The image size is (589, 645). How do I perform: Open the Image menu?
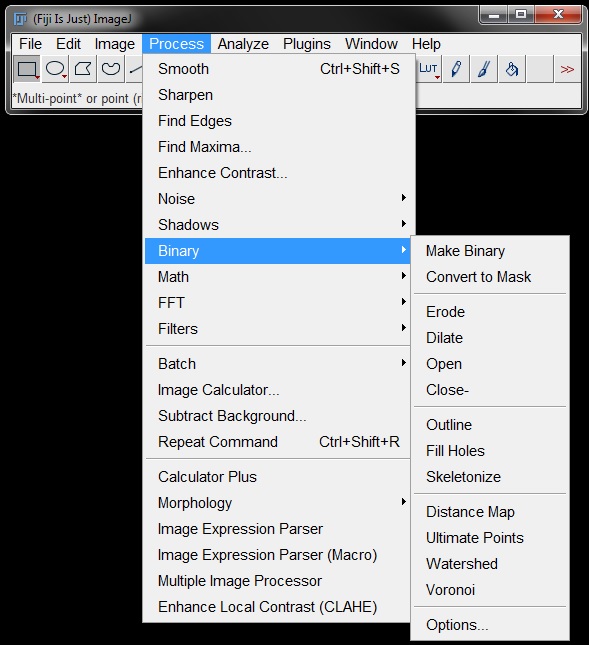115,44
